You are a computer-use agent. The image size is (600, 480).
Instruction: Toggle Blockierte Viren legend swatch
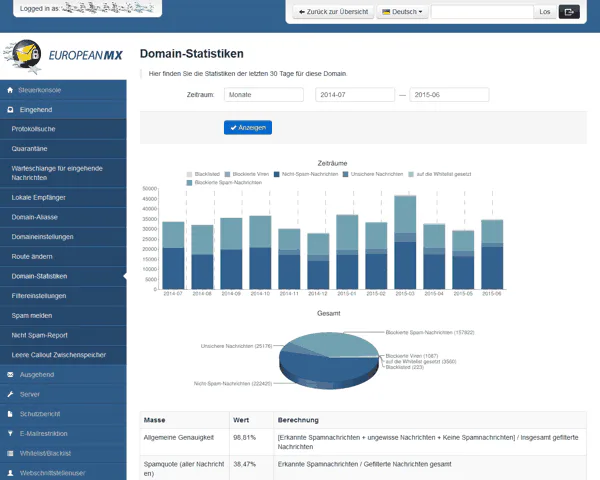click(x=227, y=175)
